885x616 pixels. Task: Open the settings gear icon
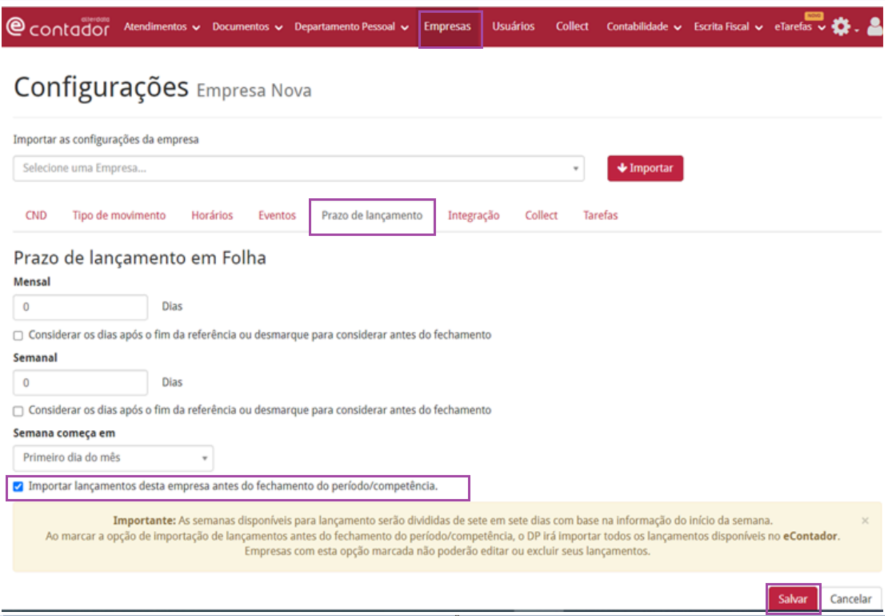pyautogui.click(x=841, y=27)
